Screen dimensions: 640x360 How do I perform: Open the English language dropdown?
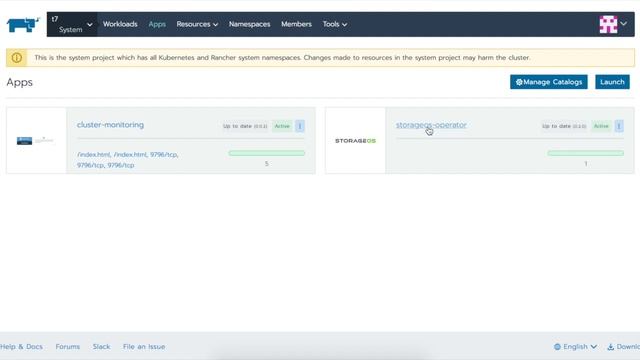point(576,347)
